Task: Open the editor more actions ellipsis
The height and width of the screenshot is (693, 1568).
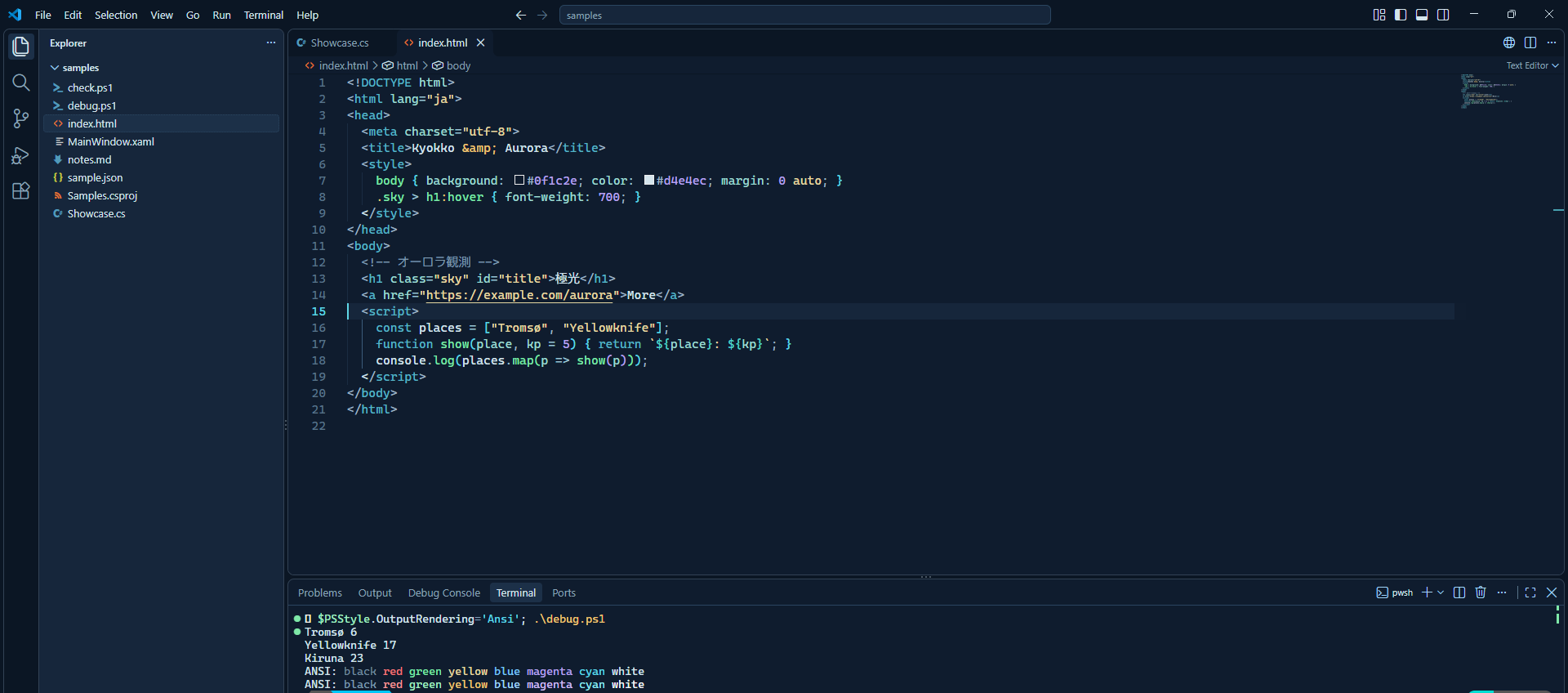Action: click(x=1552, y=42)
